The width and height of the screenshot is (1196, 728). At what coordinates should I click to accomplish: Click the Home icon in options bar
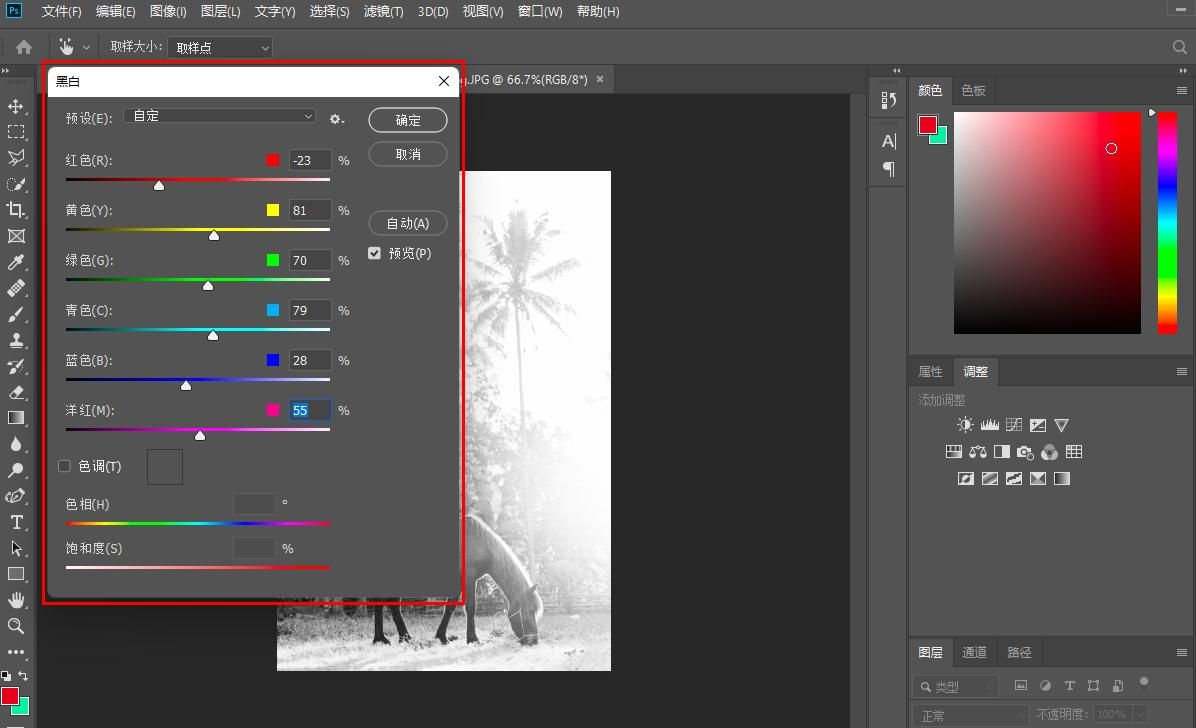(x=24, y=47)
